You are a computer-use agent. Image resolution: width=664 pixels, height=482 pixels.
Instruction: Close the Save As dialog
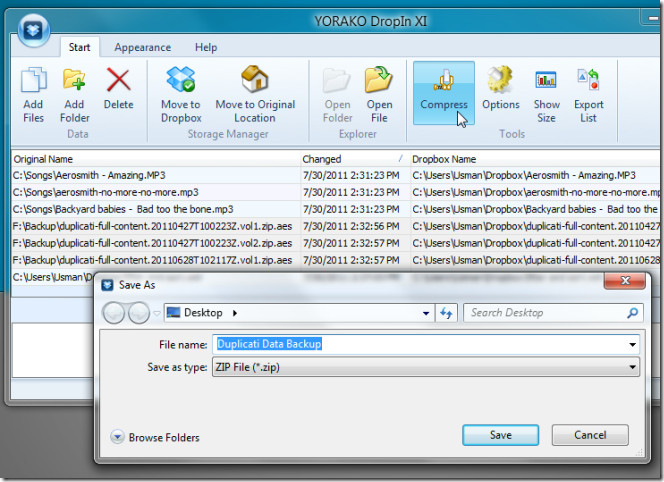625,281
